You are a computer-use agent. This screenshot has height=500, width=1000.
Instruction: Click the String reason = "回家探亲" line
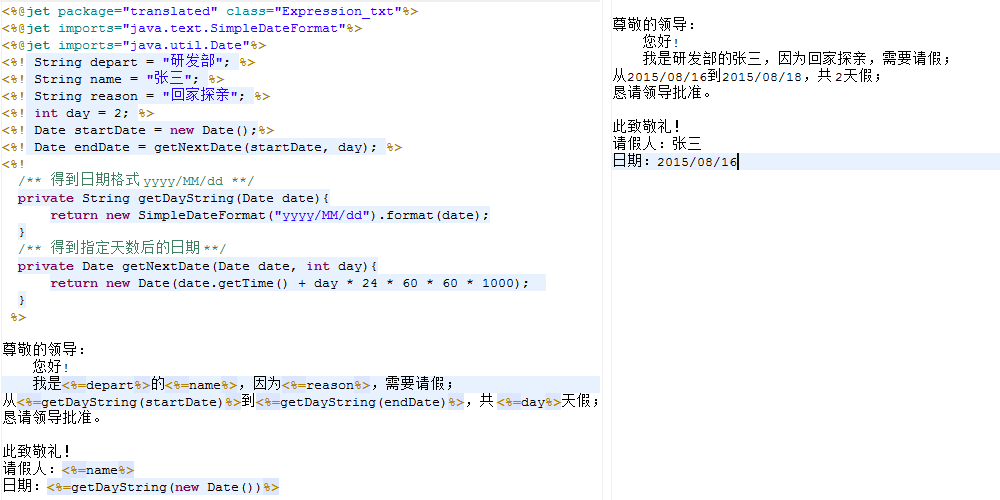[136, 96]
